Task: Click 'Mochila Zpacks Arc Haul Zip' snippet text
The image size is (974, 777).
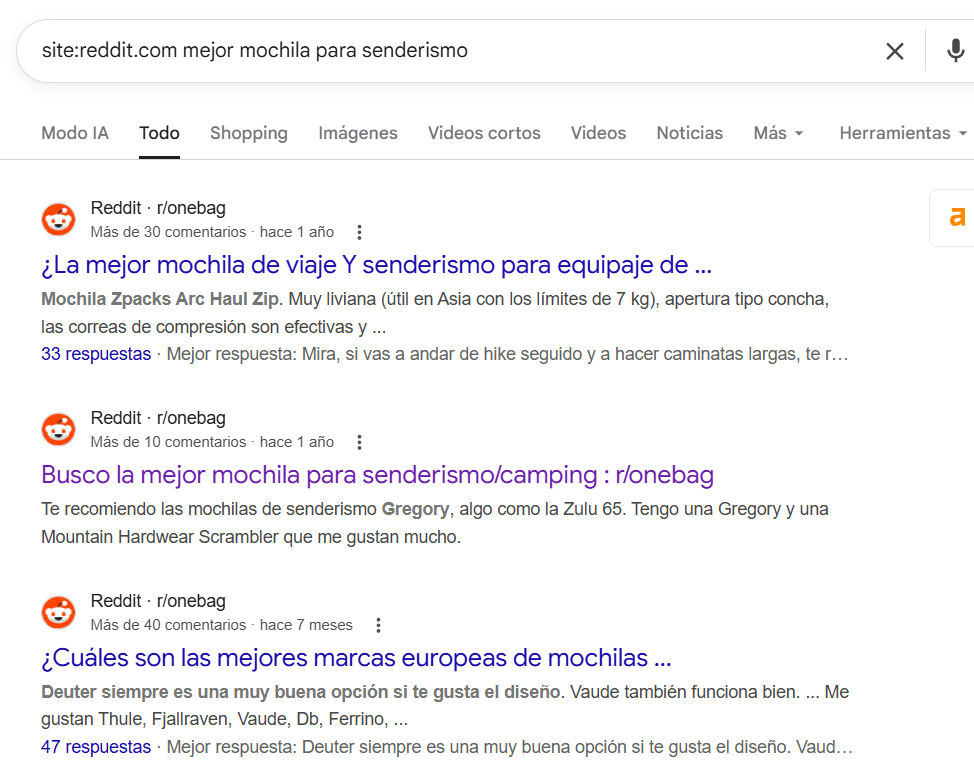Action: tap(160, 299)
